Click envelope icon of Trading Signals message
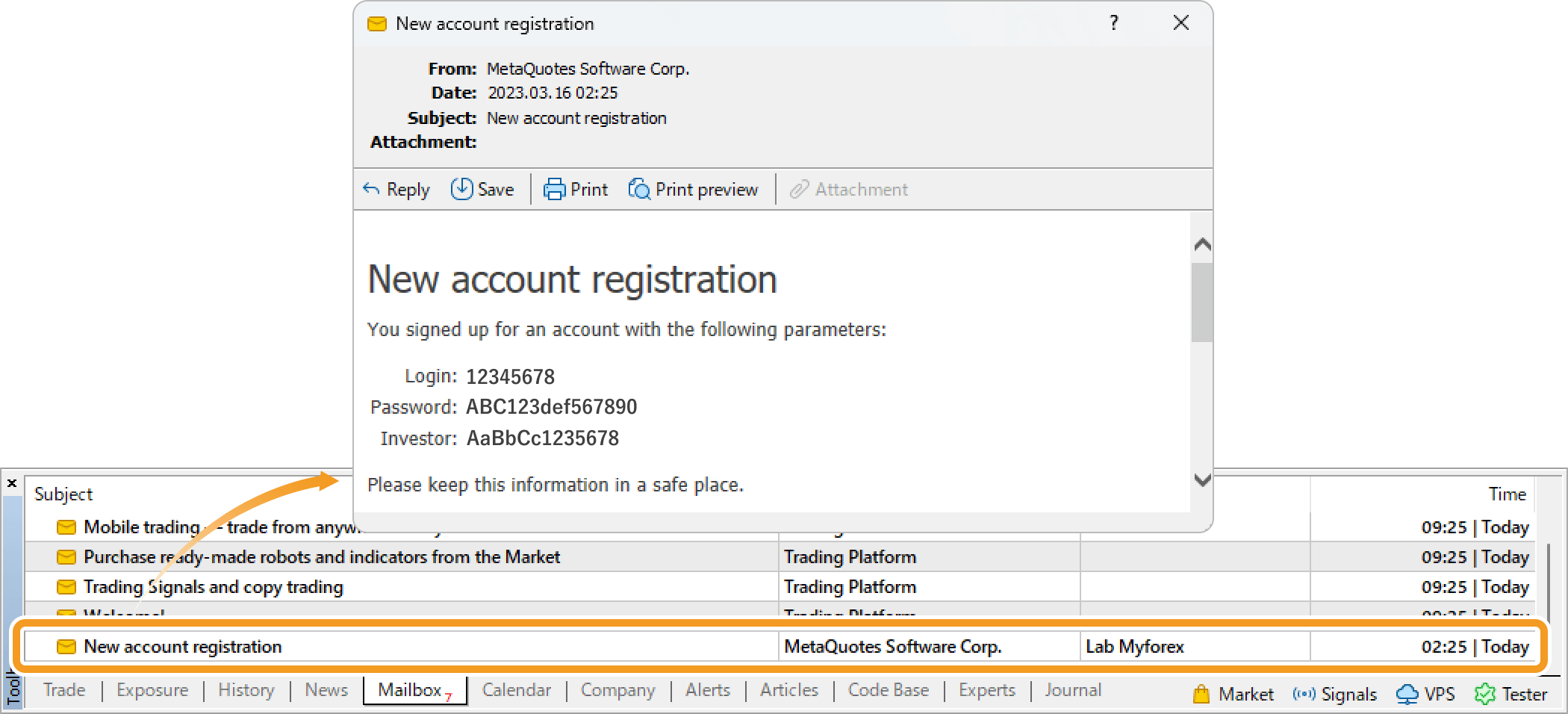Viewport: 1568px width, 714px height. tap(66, 587)
